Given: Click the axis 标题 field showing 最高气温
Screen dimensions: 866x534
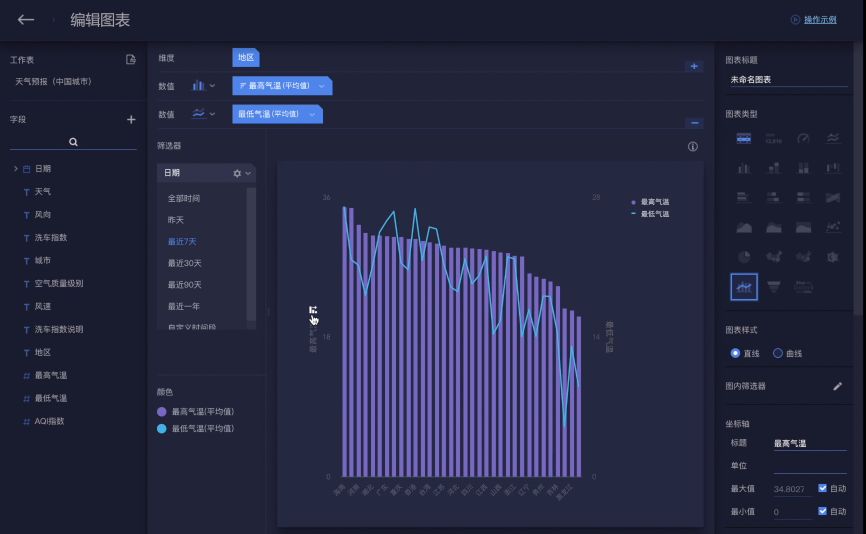Looking at the screenshot, I should coord(810,443).
